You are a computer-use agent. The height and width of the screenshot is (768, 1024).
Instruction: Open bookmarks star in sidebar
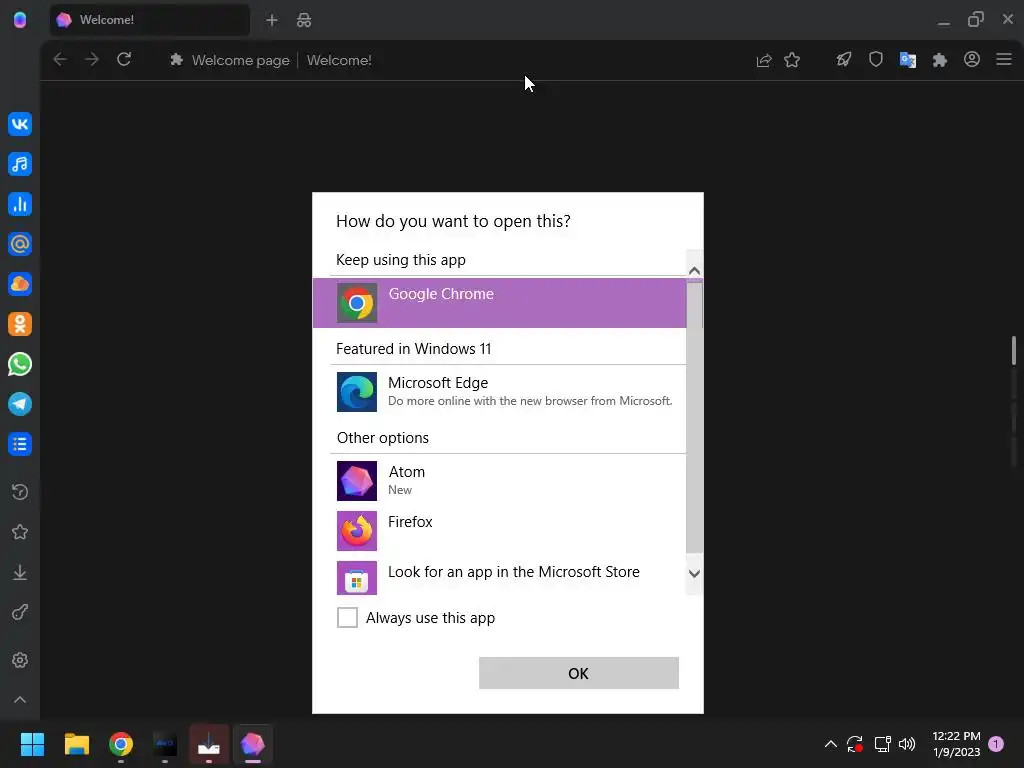20,532
